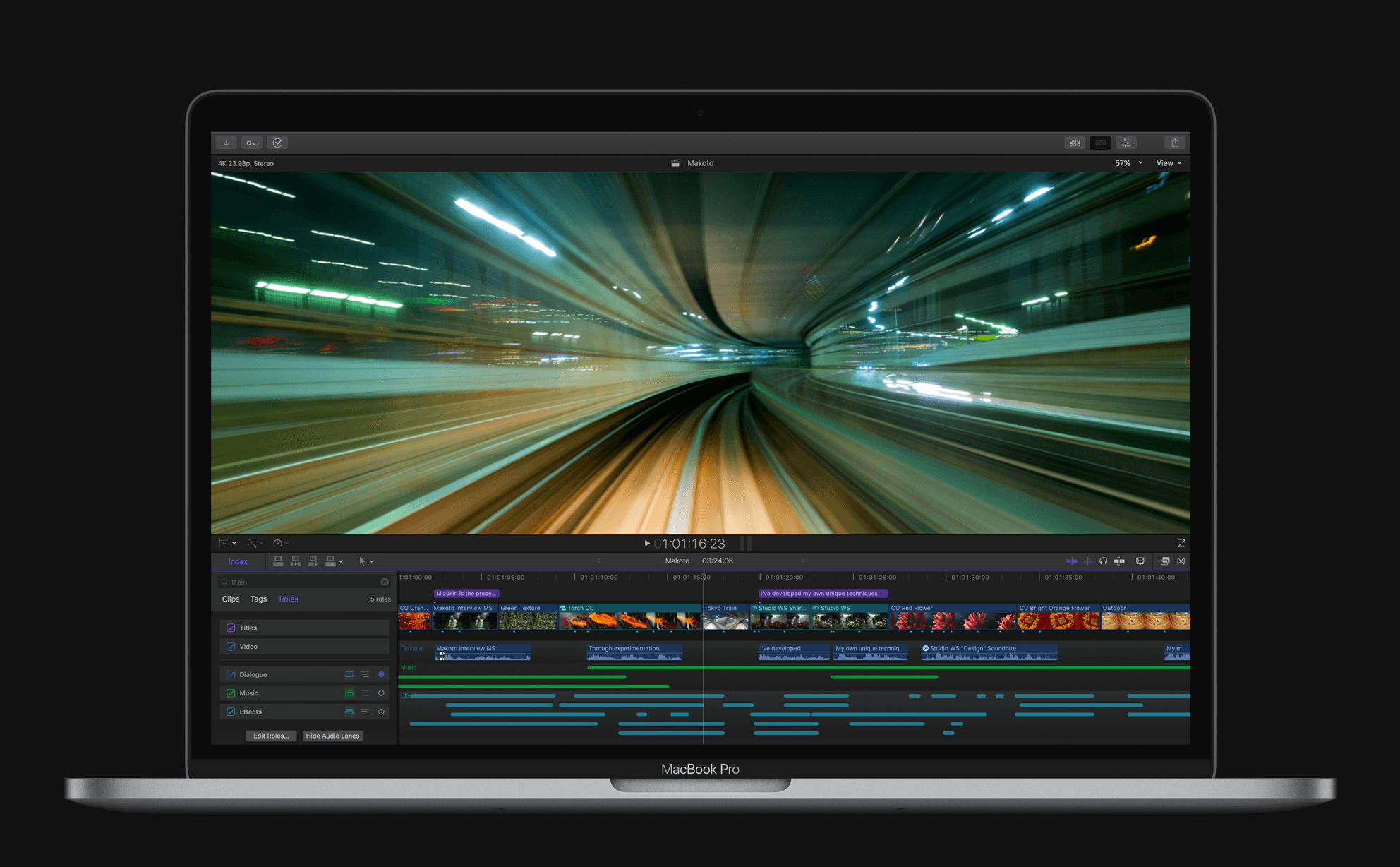Image resolution: width=1400 pixels, height=867 pixels.
Task: Open the keyword editor key icon
Action: pyautogui.click(x=251, y=143)
